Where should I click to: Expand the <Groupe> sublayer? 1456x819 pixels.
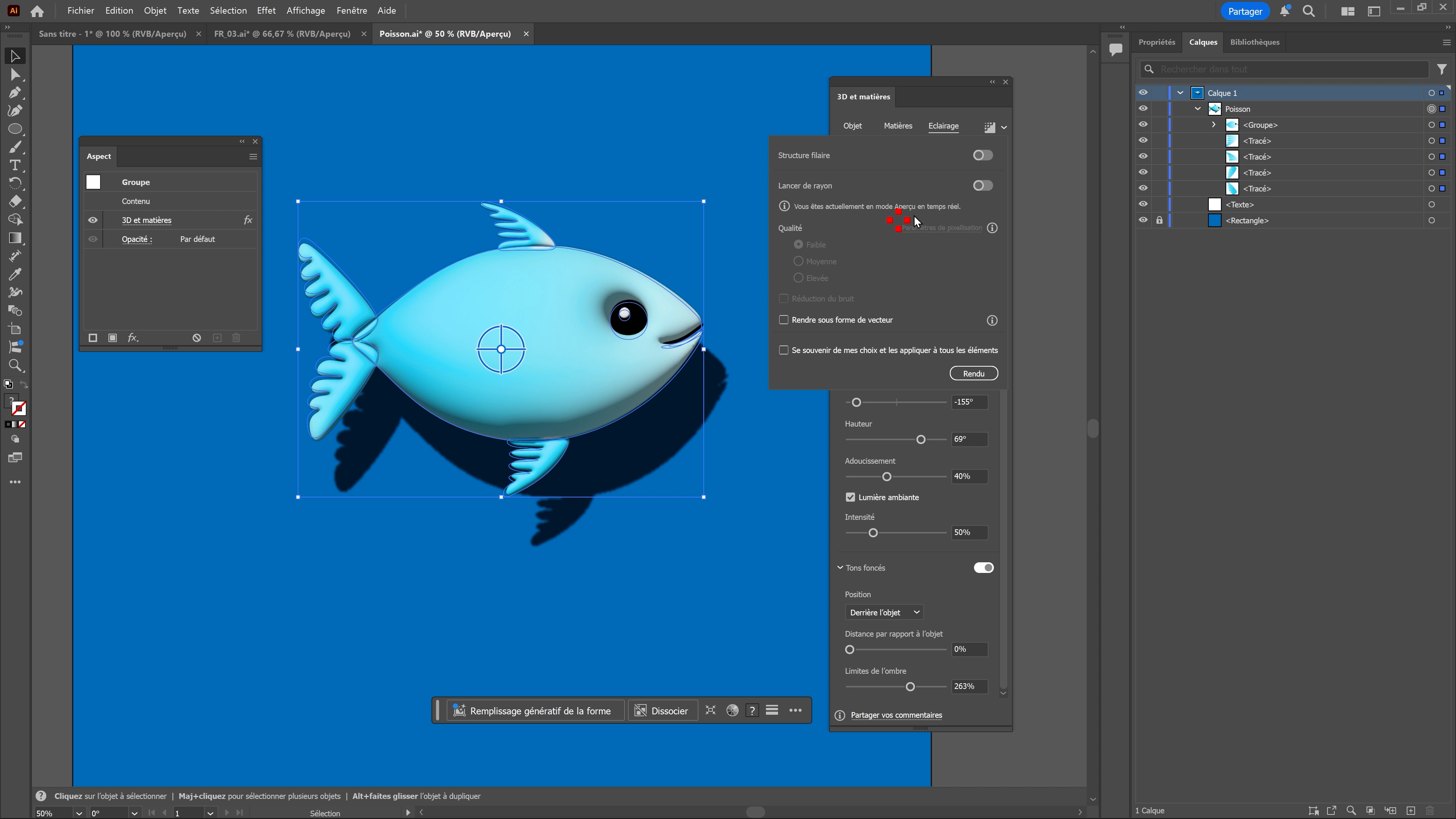pyautogui.click(x=1213, y=124)
